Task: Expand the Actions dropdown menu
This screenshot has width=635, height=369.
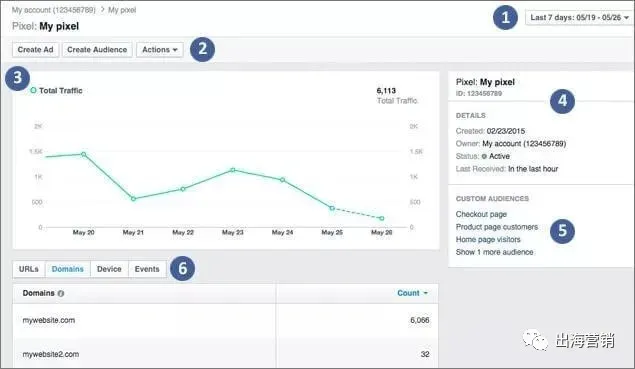Action: point(160,49)
